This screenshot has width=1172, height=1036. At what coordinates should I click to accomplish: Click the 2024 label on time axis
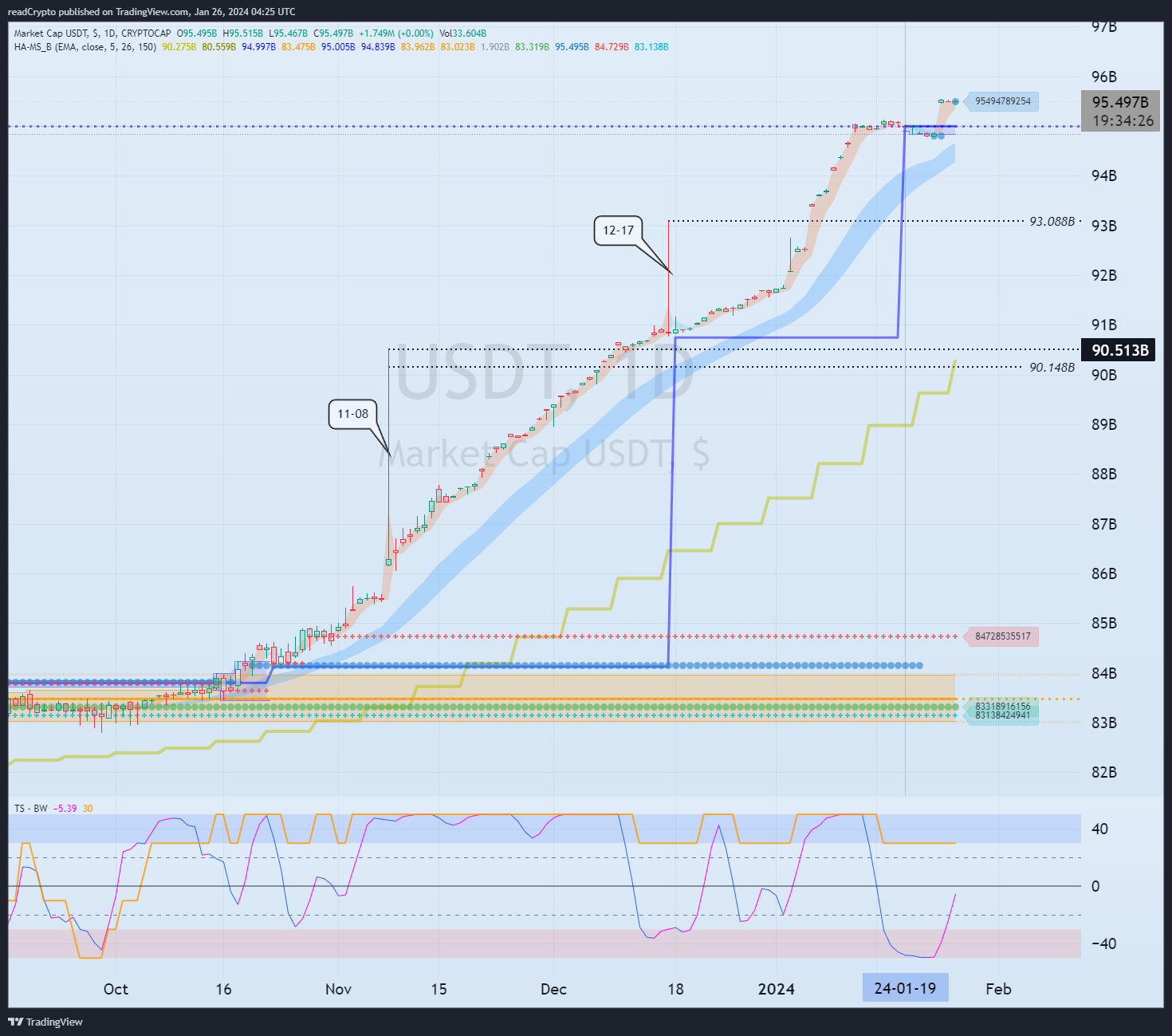click(776, 989)
